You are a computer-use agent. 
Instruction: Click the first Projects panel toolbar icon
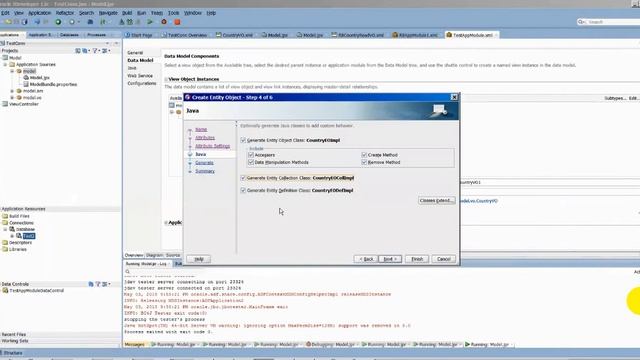[78, 51]
